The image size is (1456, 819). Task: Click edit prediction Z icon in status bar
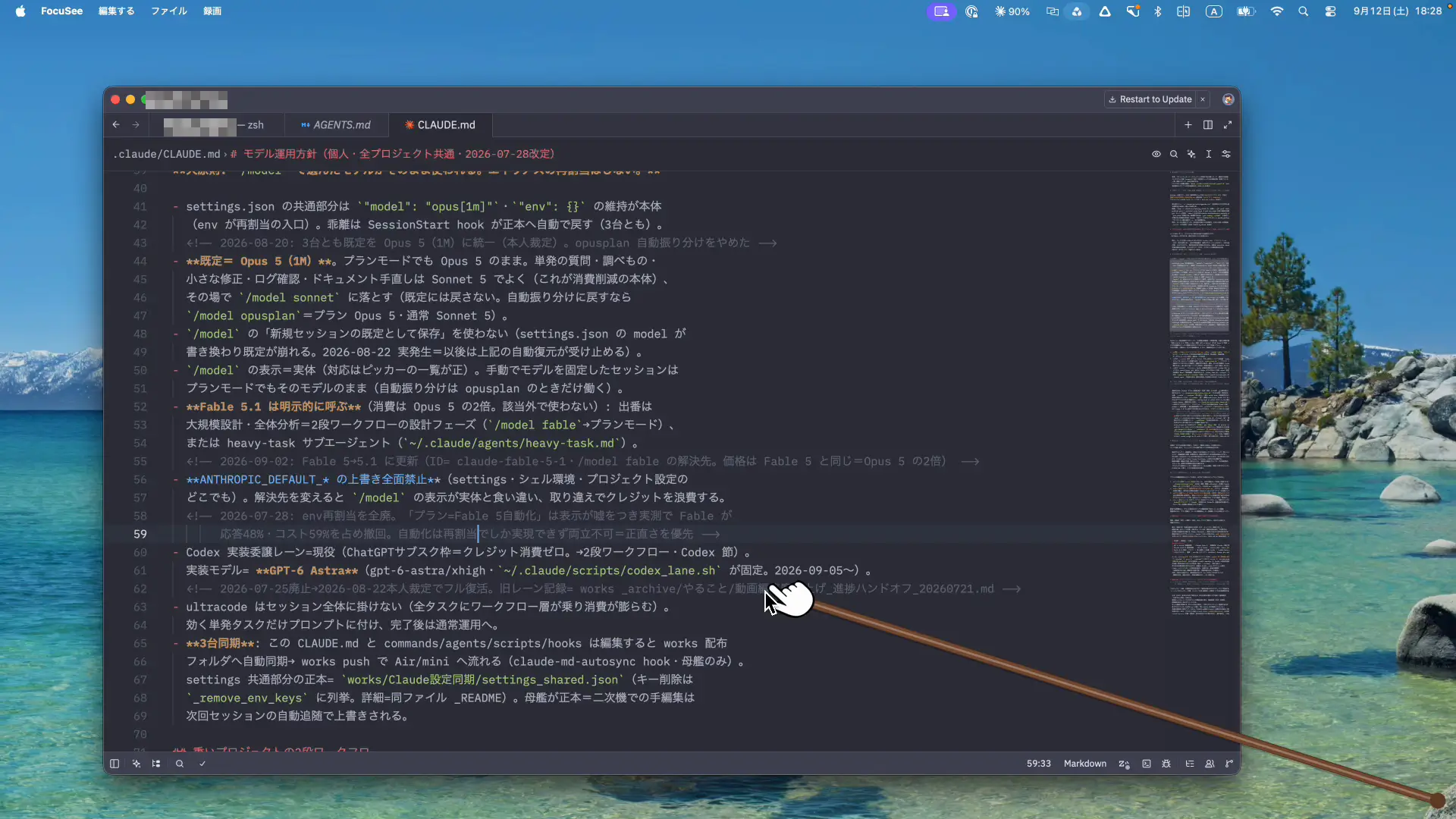1124,764
